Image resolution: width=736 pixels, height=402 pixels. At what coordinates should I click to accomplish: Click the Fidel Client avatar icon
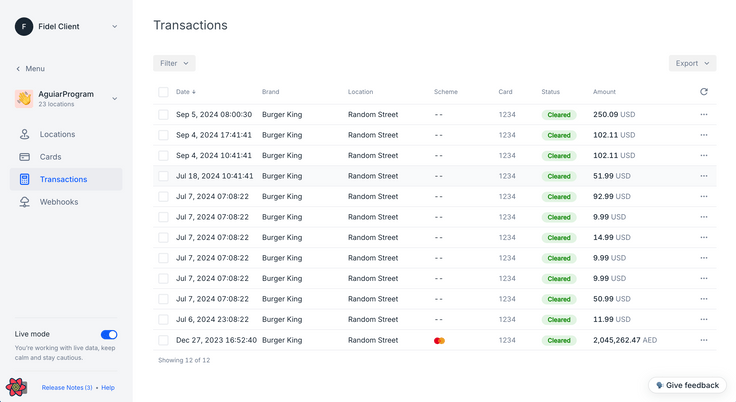coord(24,27)
